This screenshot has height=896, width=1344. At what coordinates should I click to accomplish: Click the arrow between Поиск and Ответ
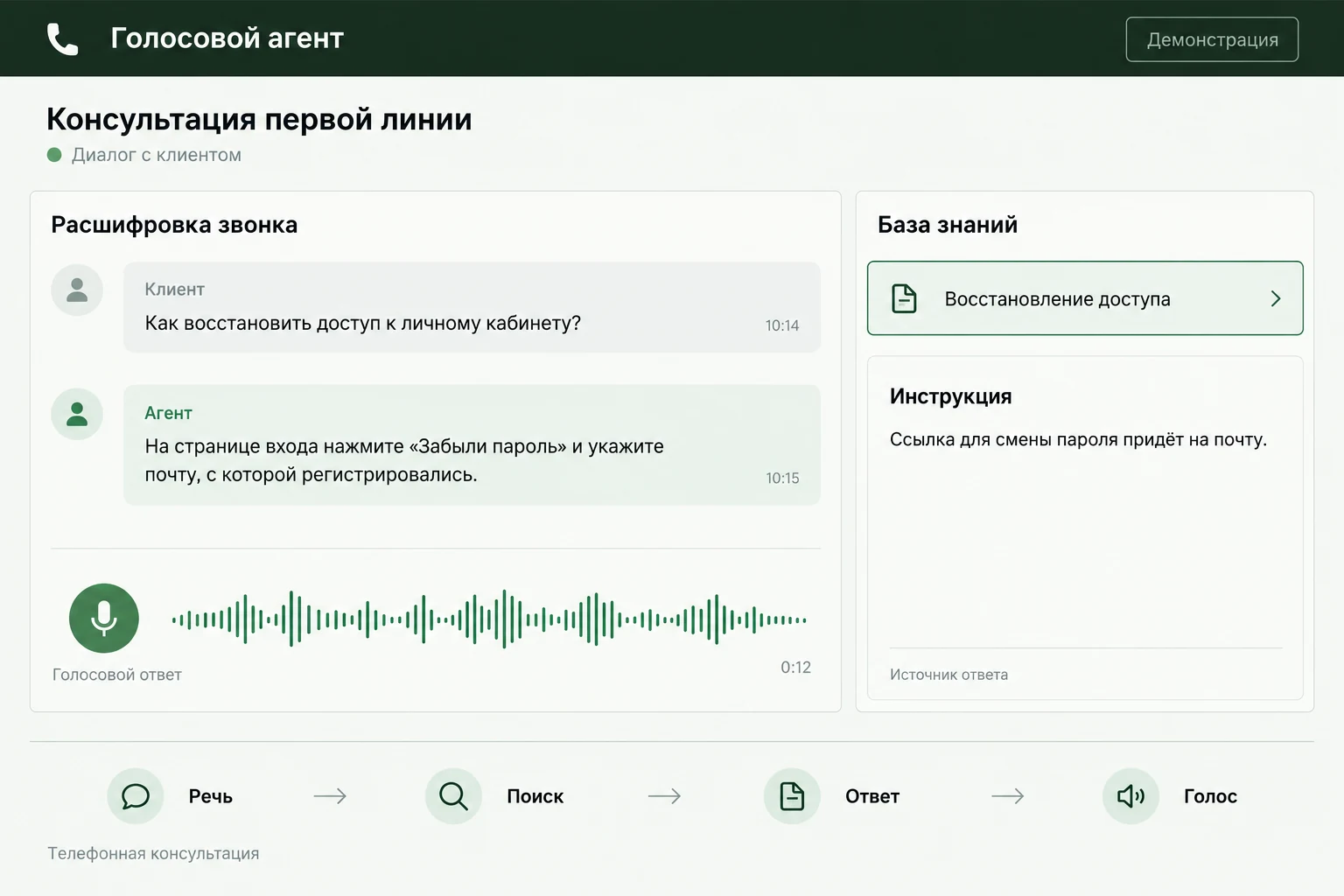[x=664, y=796]
